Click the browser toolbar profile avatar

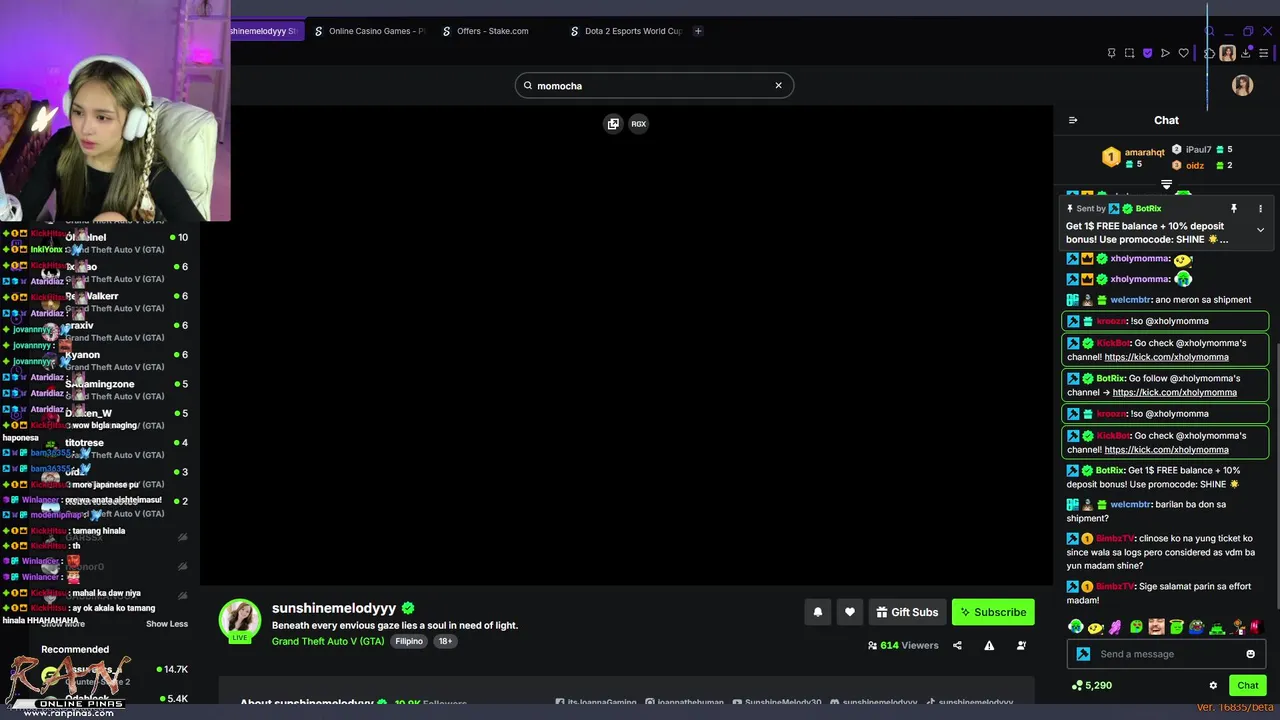(1227, 53)
